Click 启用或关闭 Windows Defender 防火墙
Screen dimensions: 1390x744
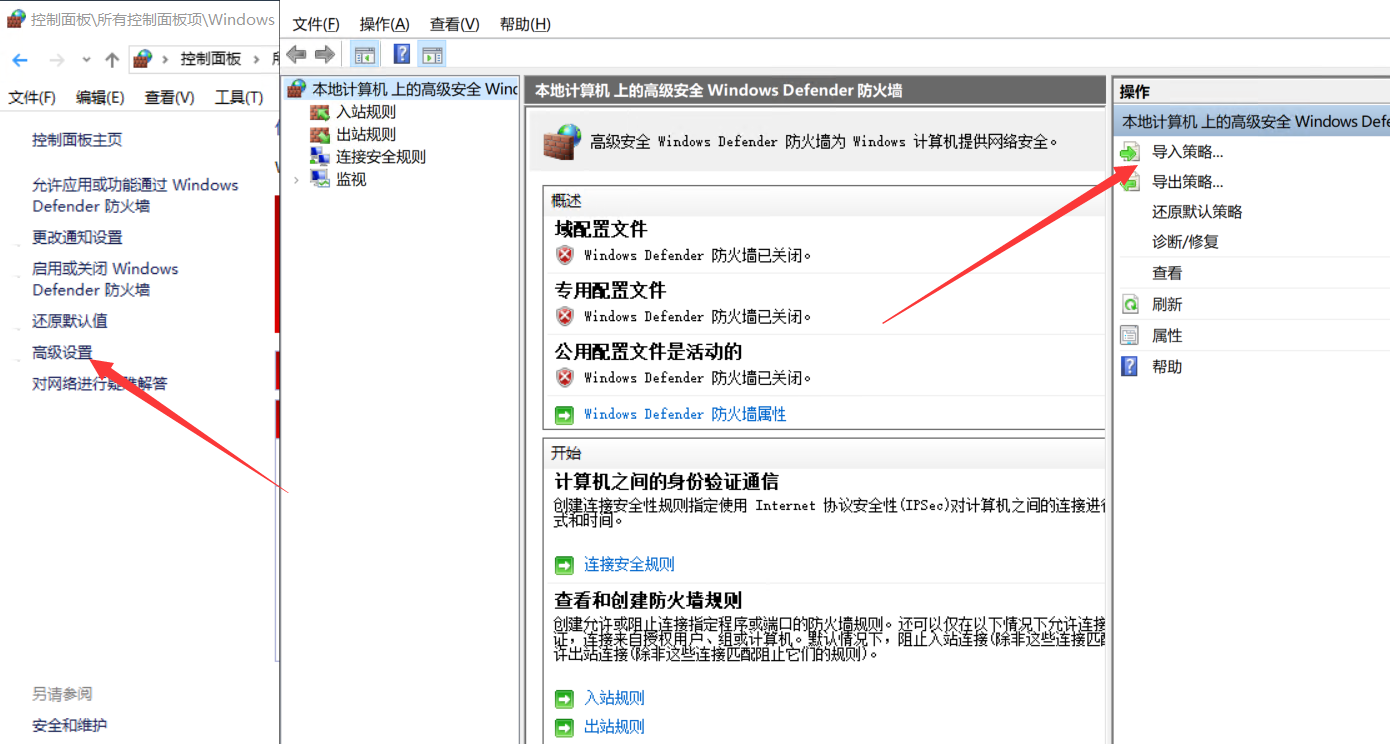tap(105, 279)
